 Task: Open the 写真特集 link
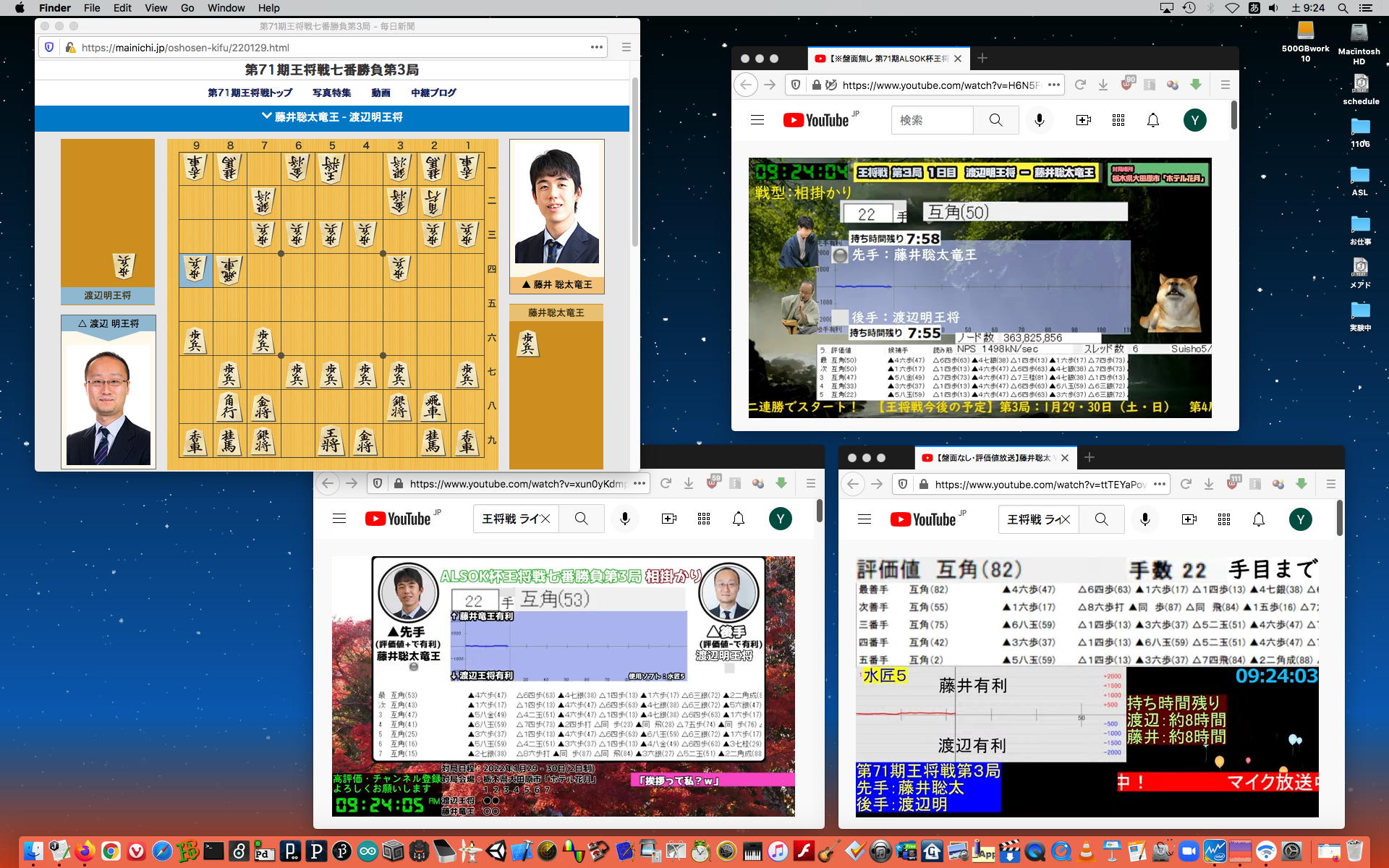coord(331,93)
